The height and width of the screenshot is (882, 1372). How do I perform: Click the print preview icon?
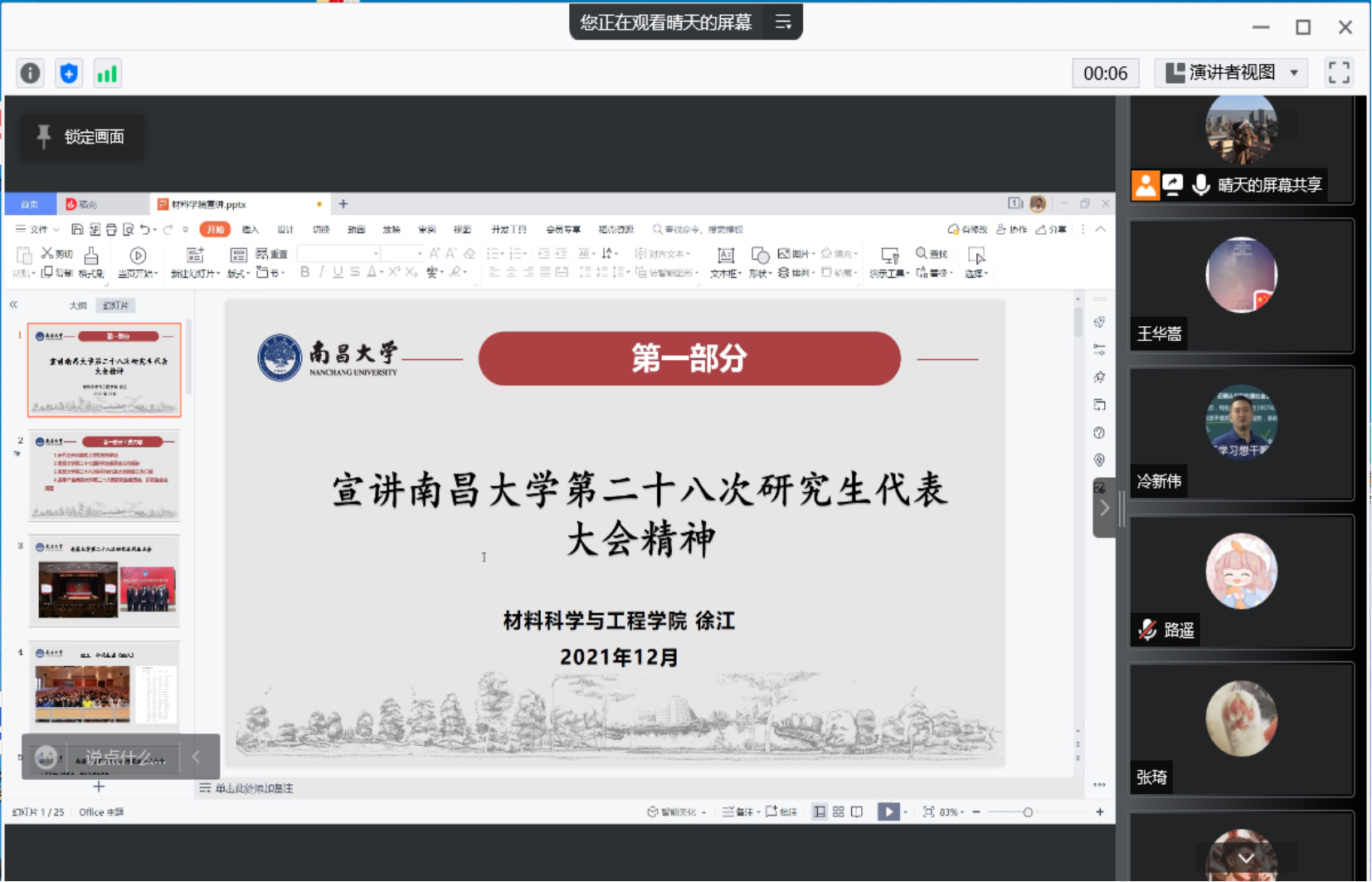point(128,229)
